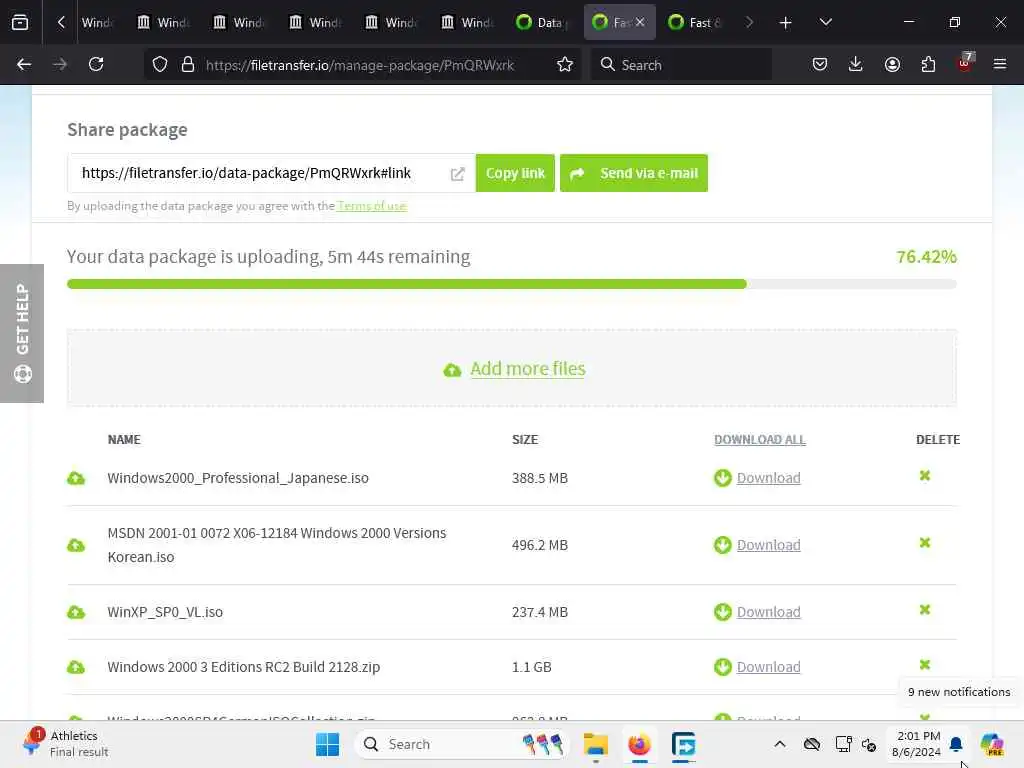This screenshot has width=1024, height=768.
Task: Click the browser Search field
Action: point(681,64)
